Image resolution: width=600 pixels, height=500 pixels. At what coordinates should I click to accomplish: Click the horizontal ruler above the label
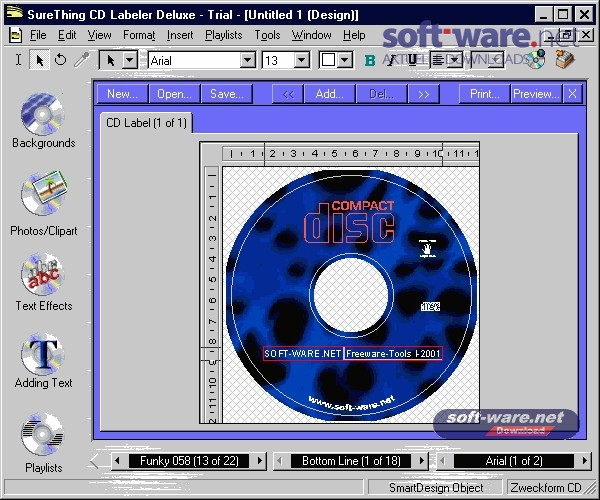point(351,154)
